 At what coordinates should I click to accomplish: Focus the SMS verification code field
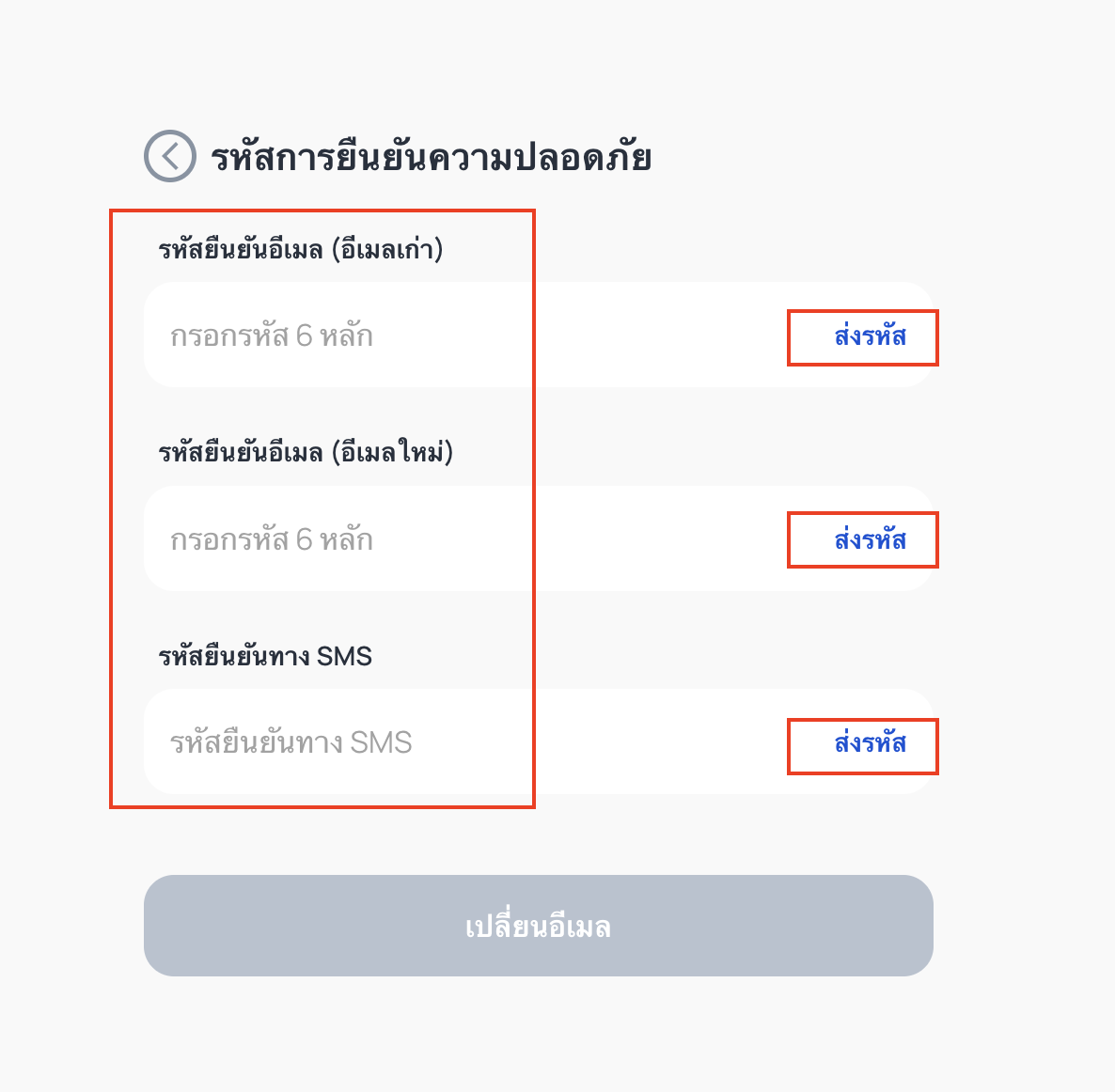[539, 741]
